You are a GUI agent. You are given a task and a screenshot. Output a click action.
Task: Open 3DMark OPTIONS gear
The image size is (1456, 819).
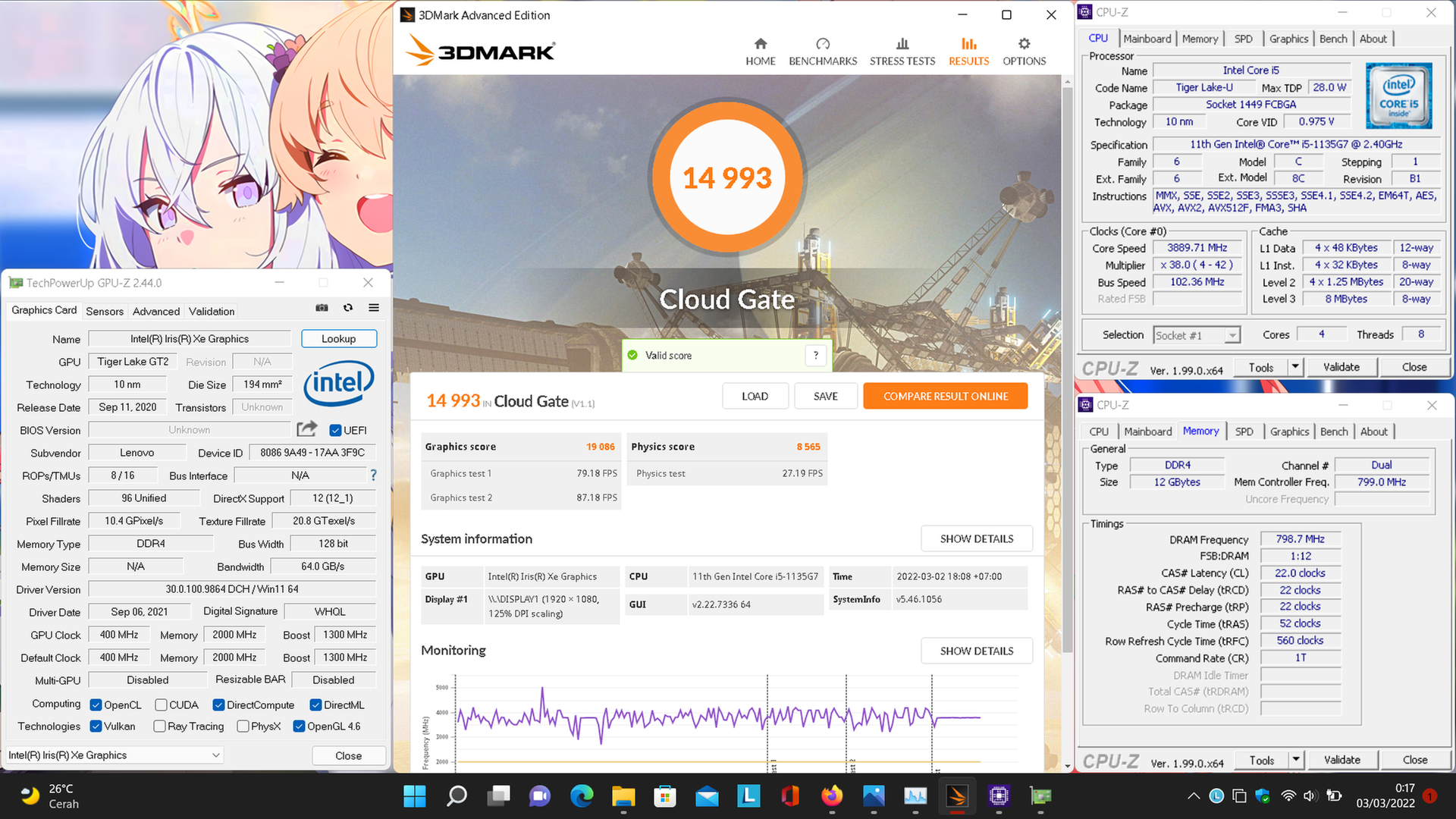(x=1024, y=52)
